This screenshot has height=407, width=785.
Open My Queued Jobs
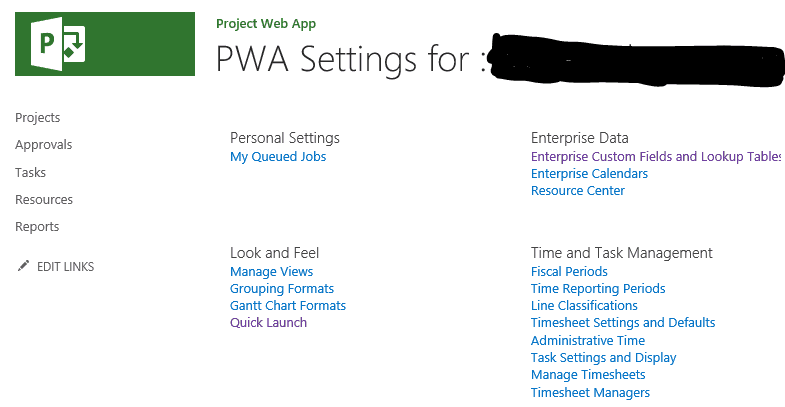pyautogui.click(x=278, y=157)
